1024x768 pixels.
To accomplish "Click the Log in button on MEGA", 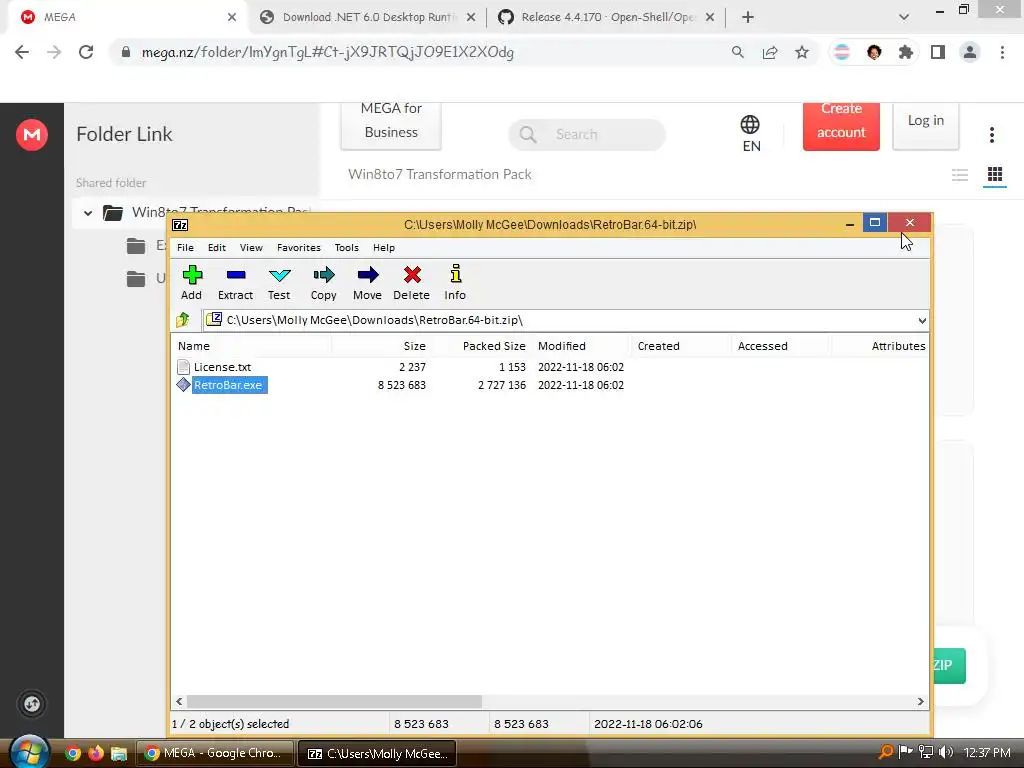I will click(x=925, y=124).
